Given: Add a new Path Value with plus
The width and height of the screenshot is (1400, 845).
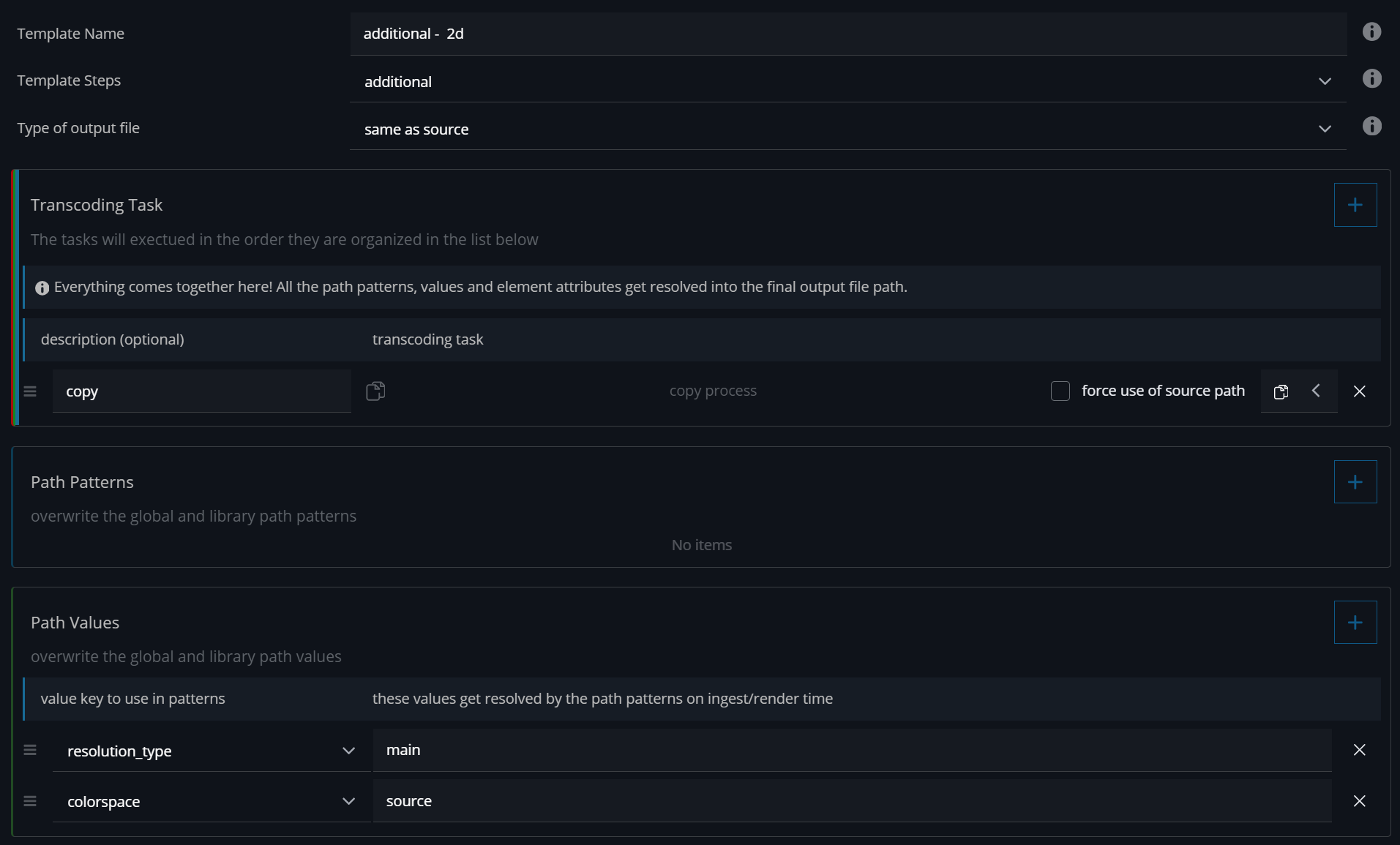Looking at the screenshot, I should (x=1355, y=623).
